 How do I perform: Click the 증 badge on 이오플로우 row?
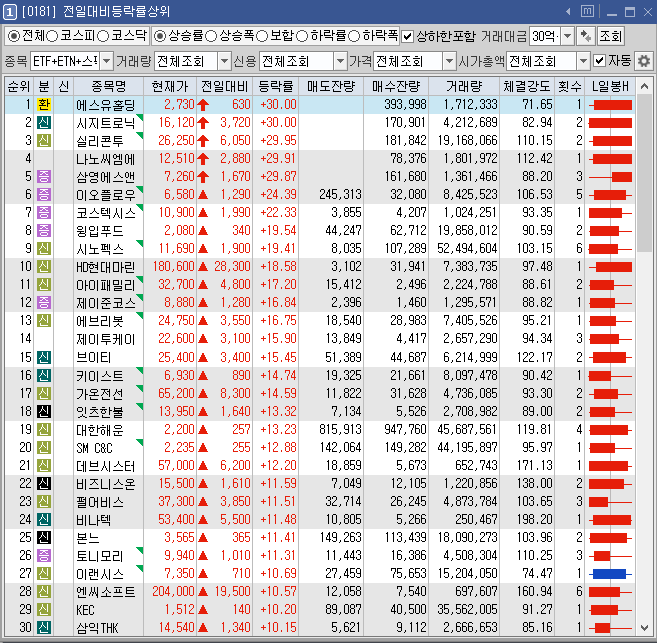click(x=44, y=195)
